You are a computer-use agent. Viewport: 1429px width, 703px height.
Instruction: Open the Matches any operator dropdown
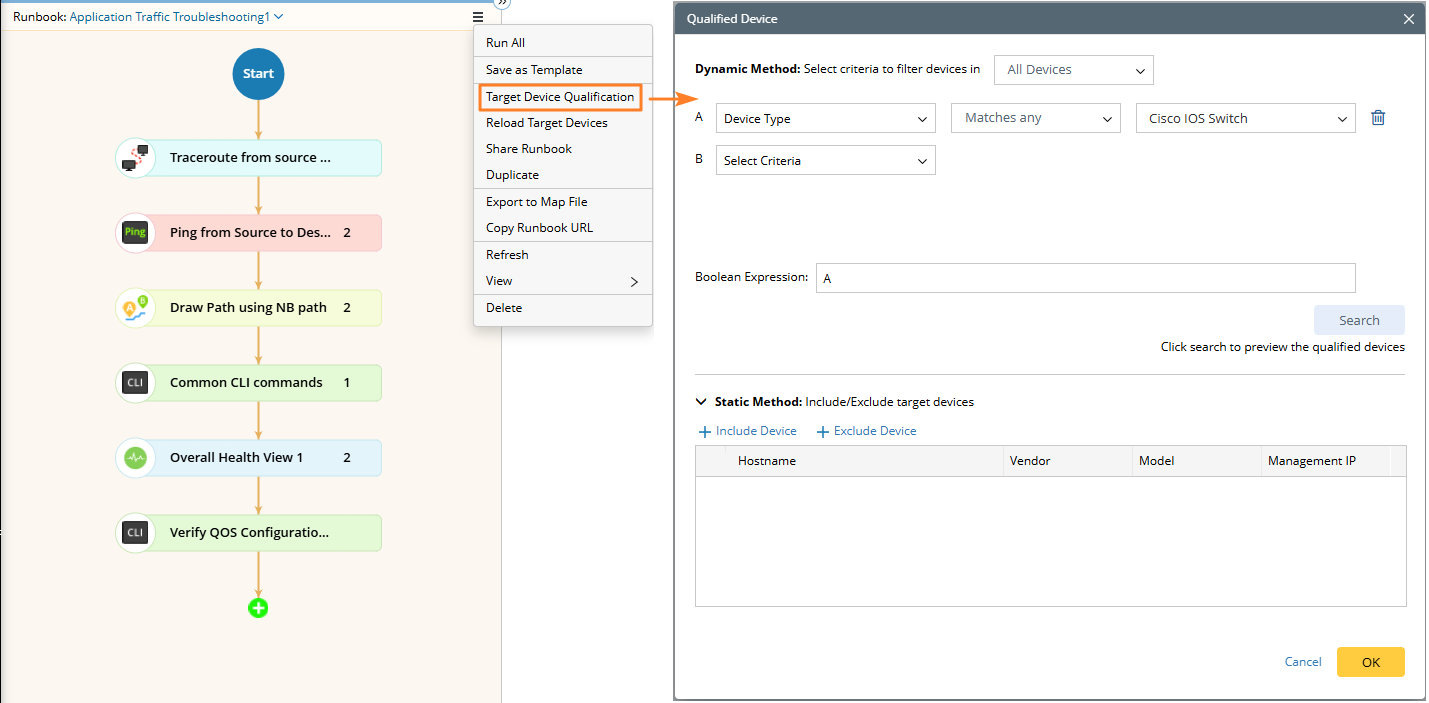[x=1035, y=119]
